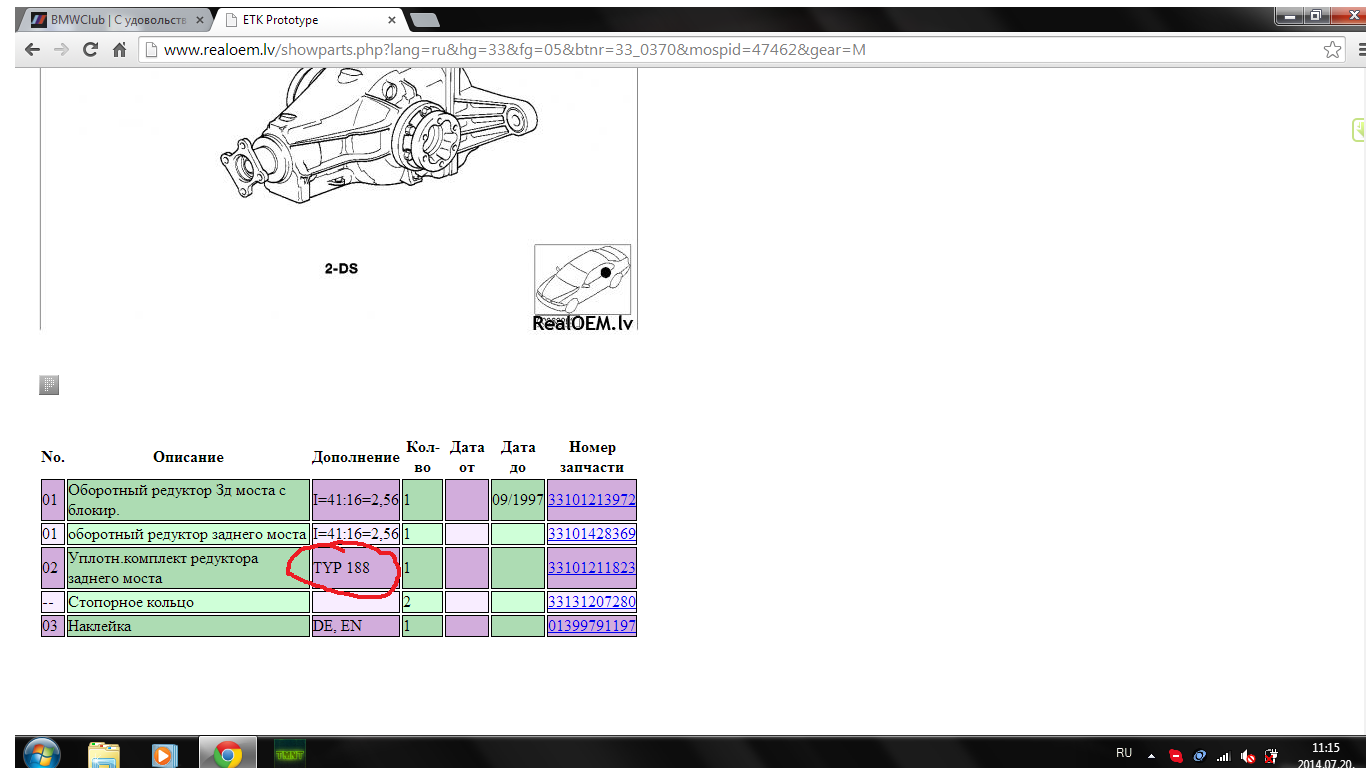The image size is (1366, 768).
Task: Click the browser forward arrow
Action: coord(60,50)
